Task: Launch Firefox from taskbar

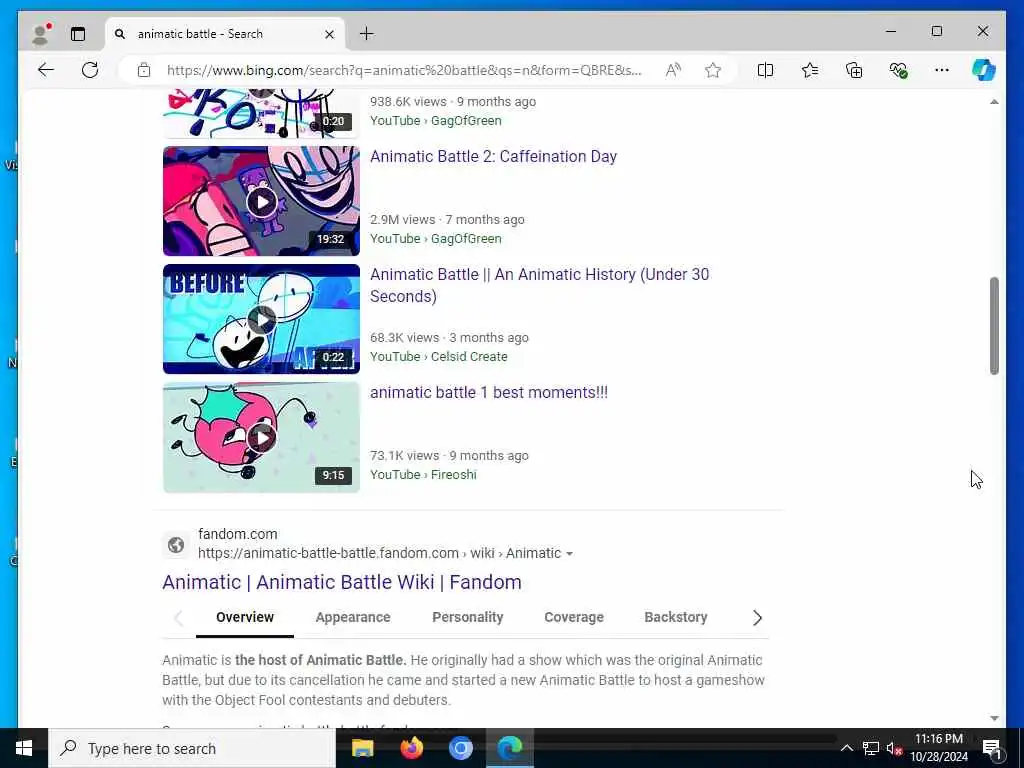Action: click(x=411, y=748)
